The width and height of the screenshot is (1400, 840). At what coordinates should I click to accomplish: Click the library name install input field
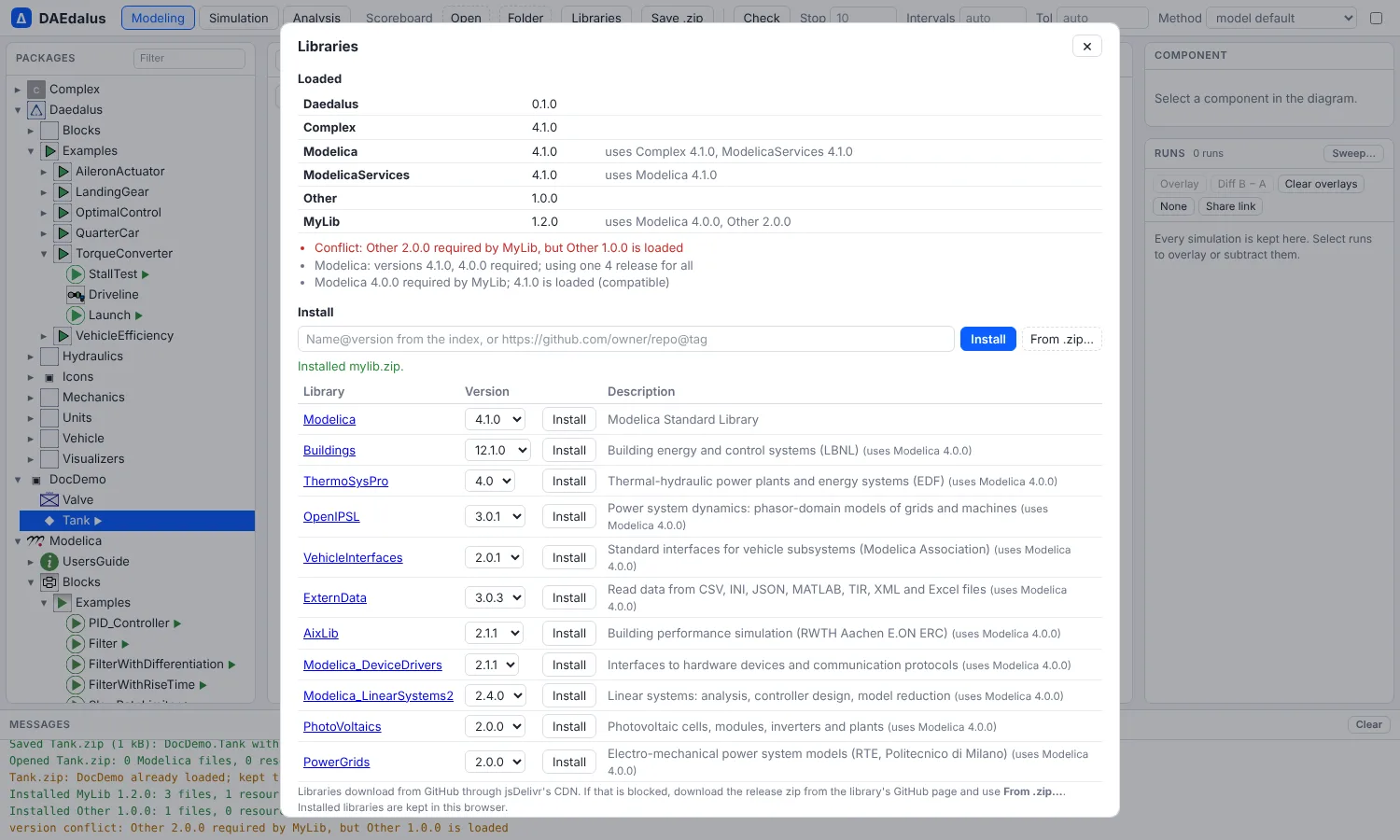pyautogui.click(x=625, y=340)
